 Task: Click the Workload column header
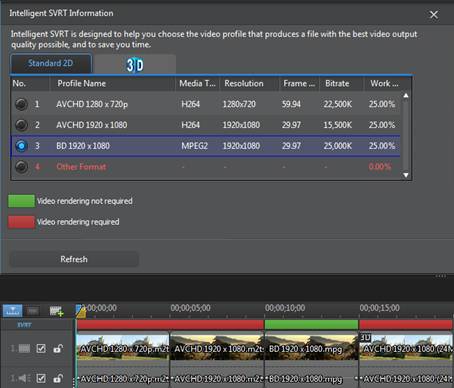tap(384, 83)
